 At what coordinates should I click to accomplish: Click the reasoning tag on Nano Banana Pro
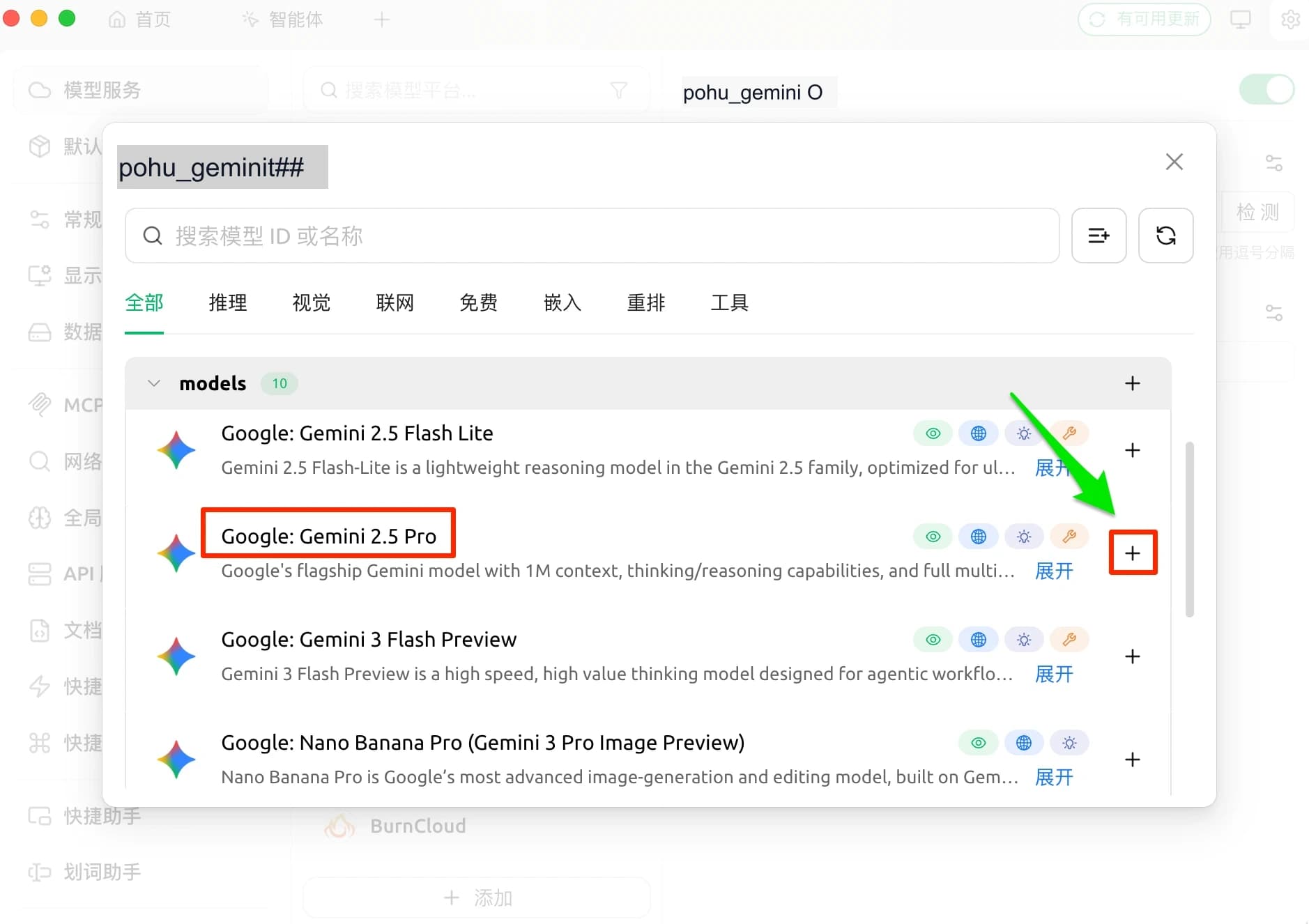pyautogui.click(x=1069, y=743)
